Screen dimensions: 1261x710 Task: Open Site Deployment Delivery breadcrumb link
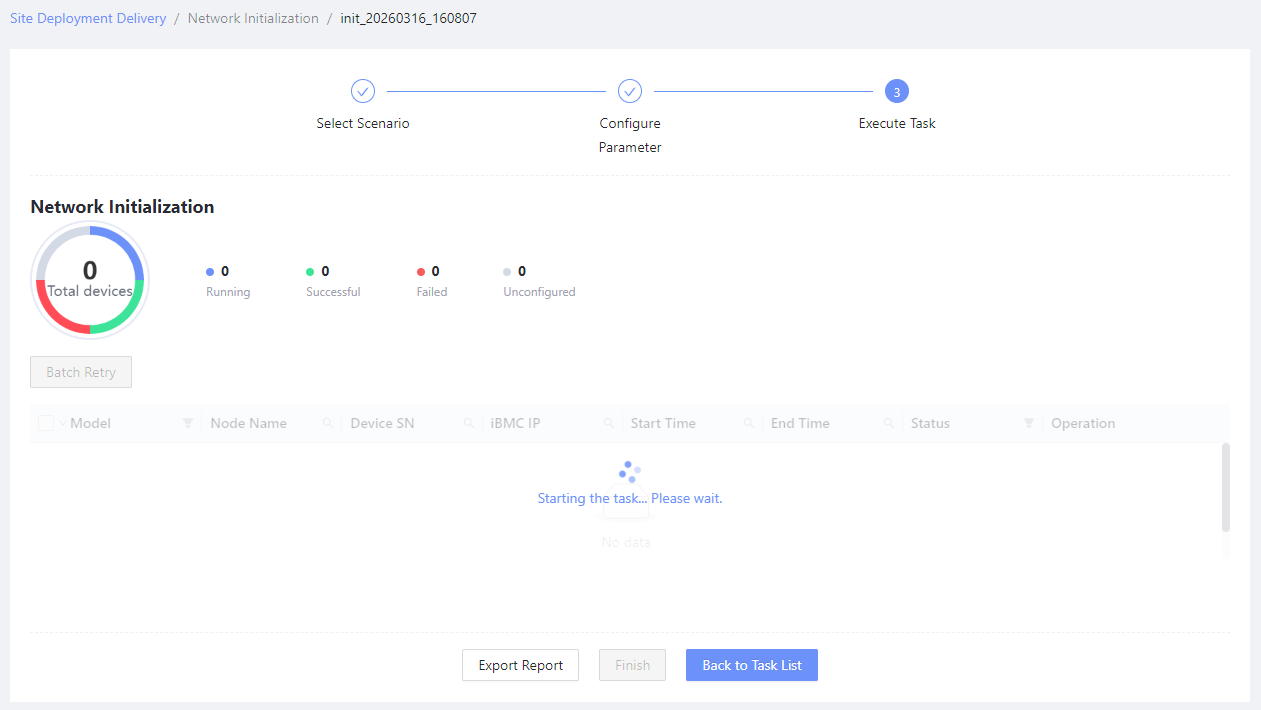[x=88, y=18]
